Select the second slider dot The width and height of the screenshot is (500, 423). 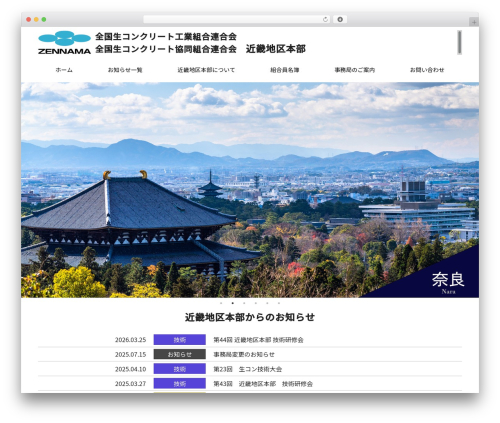[x=233, y=303]
